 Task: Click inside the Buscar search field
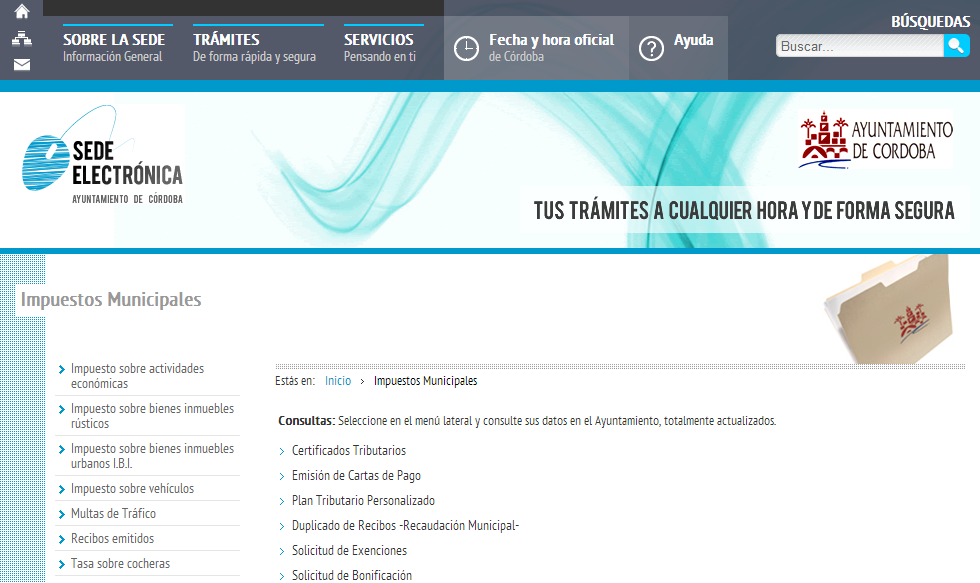click(x=859, y=46)
